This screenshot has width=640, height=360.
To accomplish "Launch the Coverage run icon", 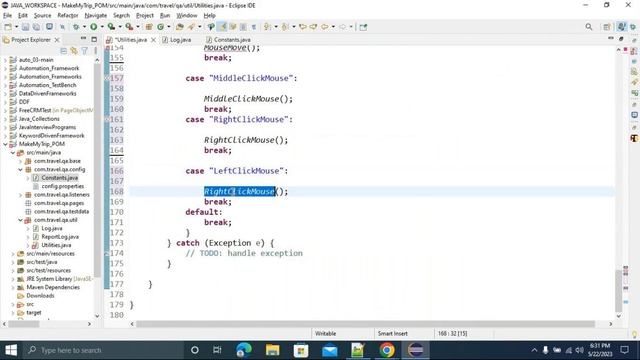I will 111,27.
